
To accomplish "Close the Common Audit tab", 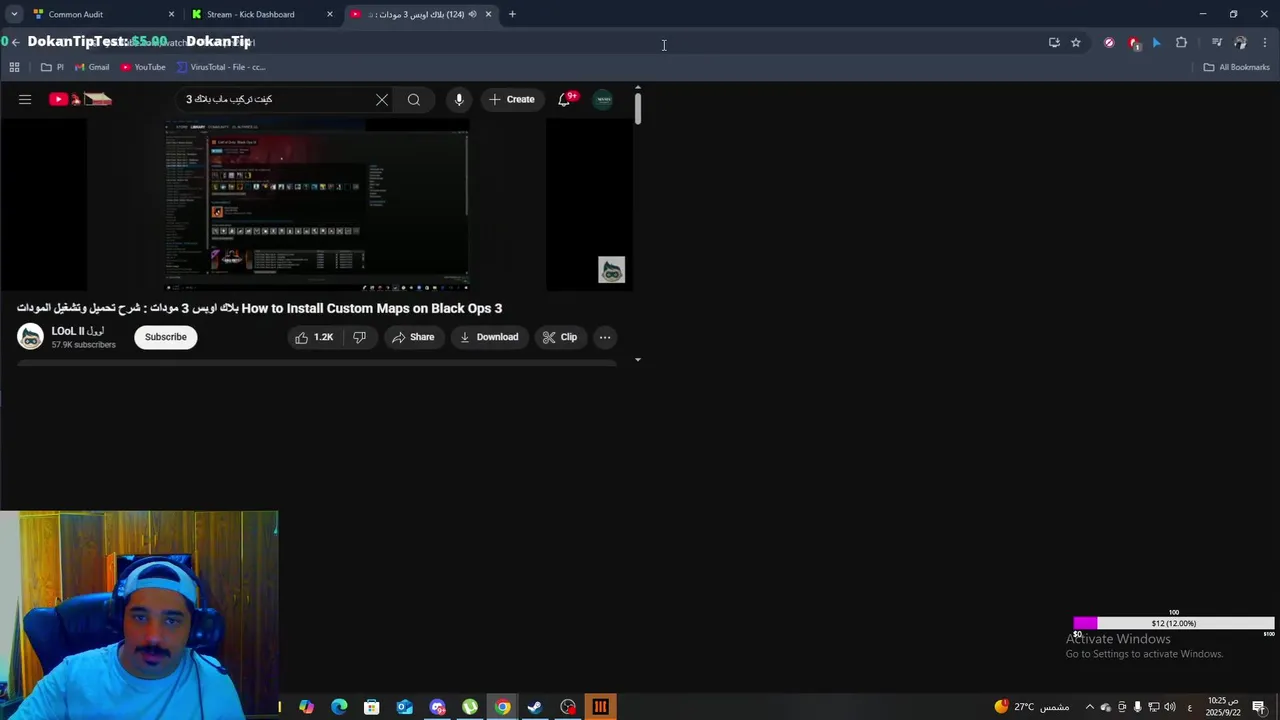I will 171,14.
